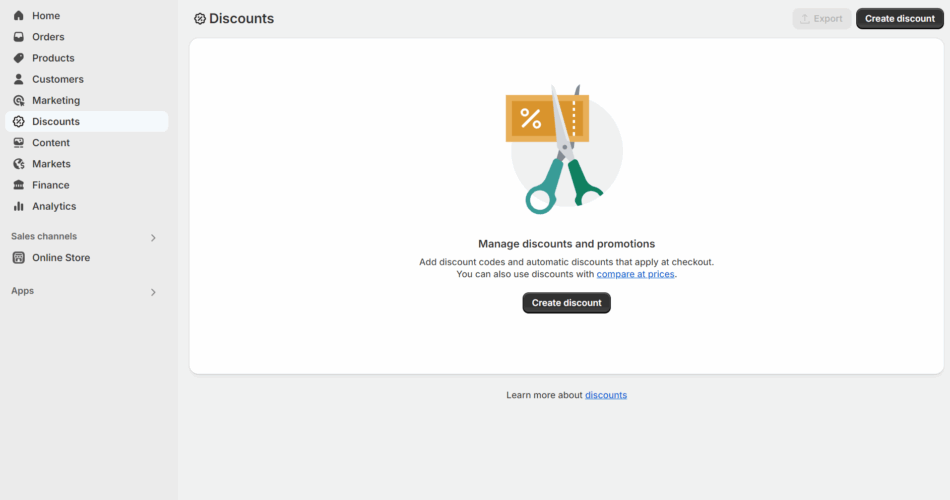Follow the compare at prices link
This screenshot has height=500, width=950.
pyautogui.click(x=636, y=275)
